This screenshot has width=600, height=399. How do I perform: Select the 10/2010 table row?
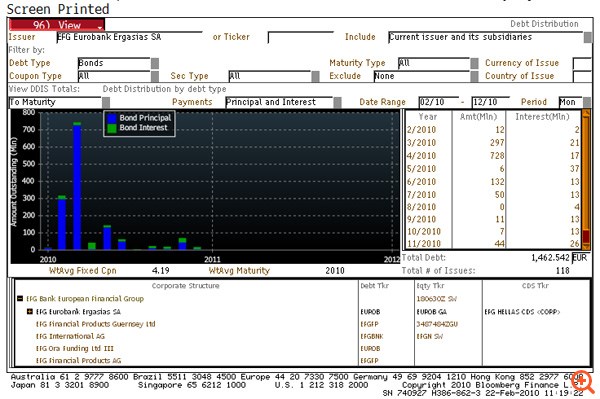coord(493,231)
